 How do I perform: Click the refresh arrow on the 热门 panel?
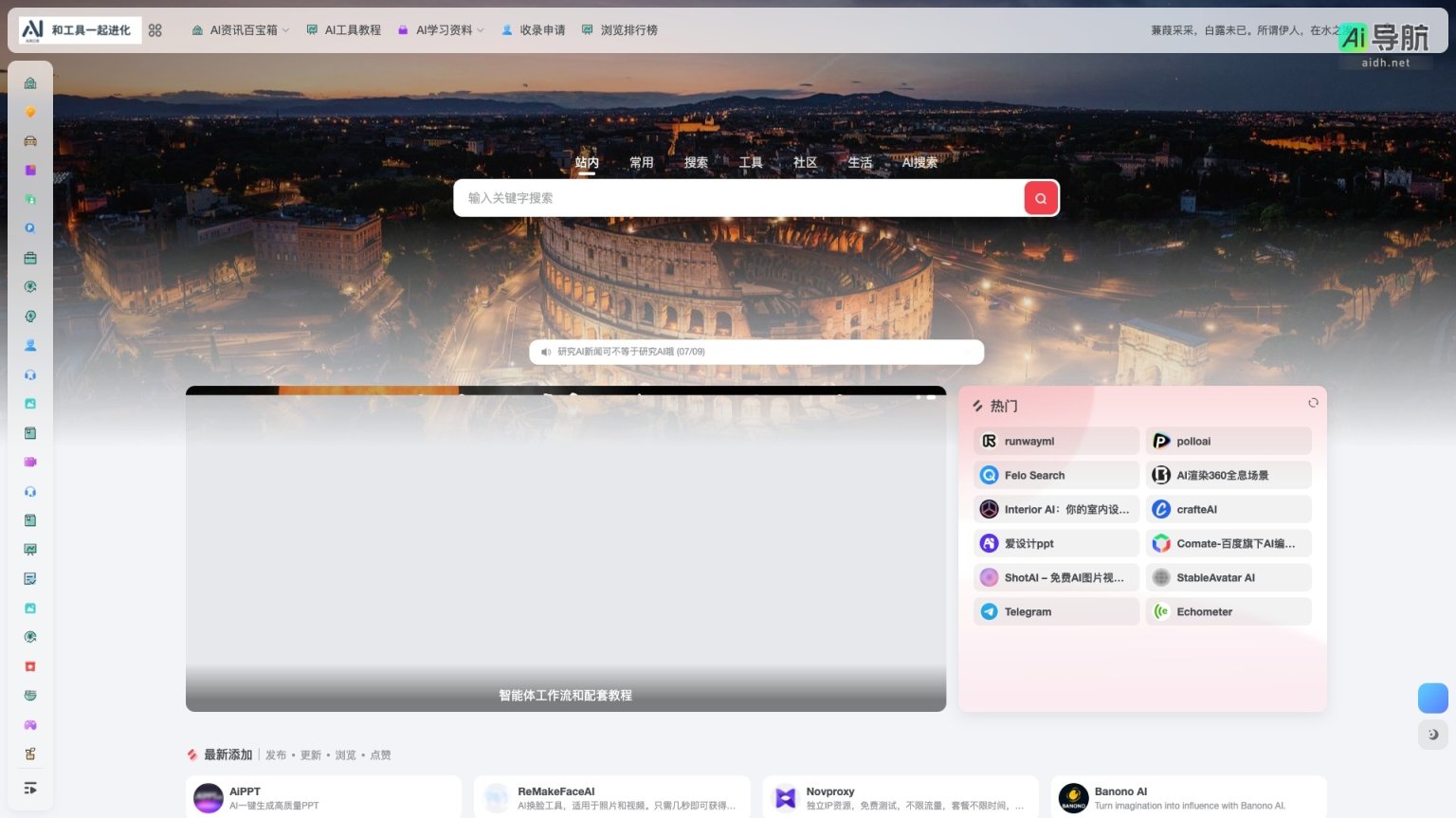click(1313, 402)
